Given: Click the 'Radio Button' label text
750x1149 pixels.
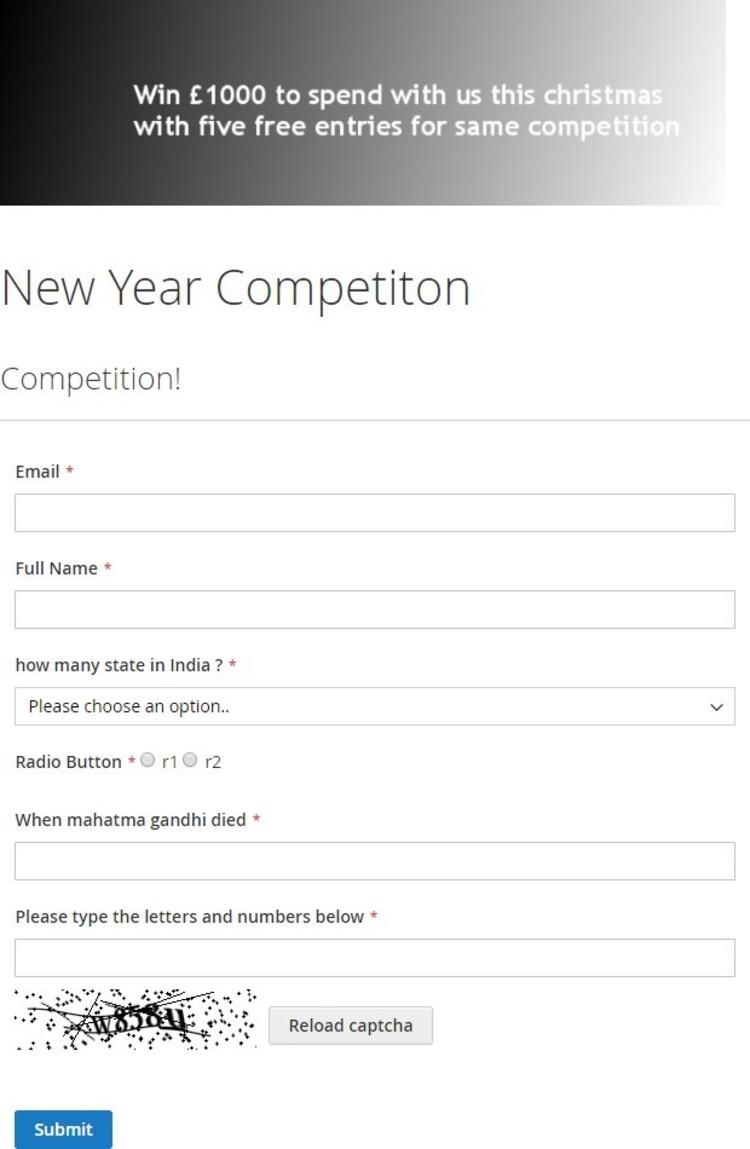Looking at the screenshot, I should coord(68,762).
